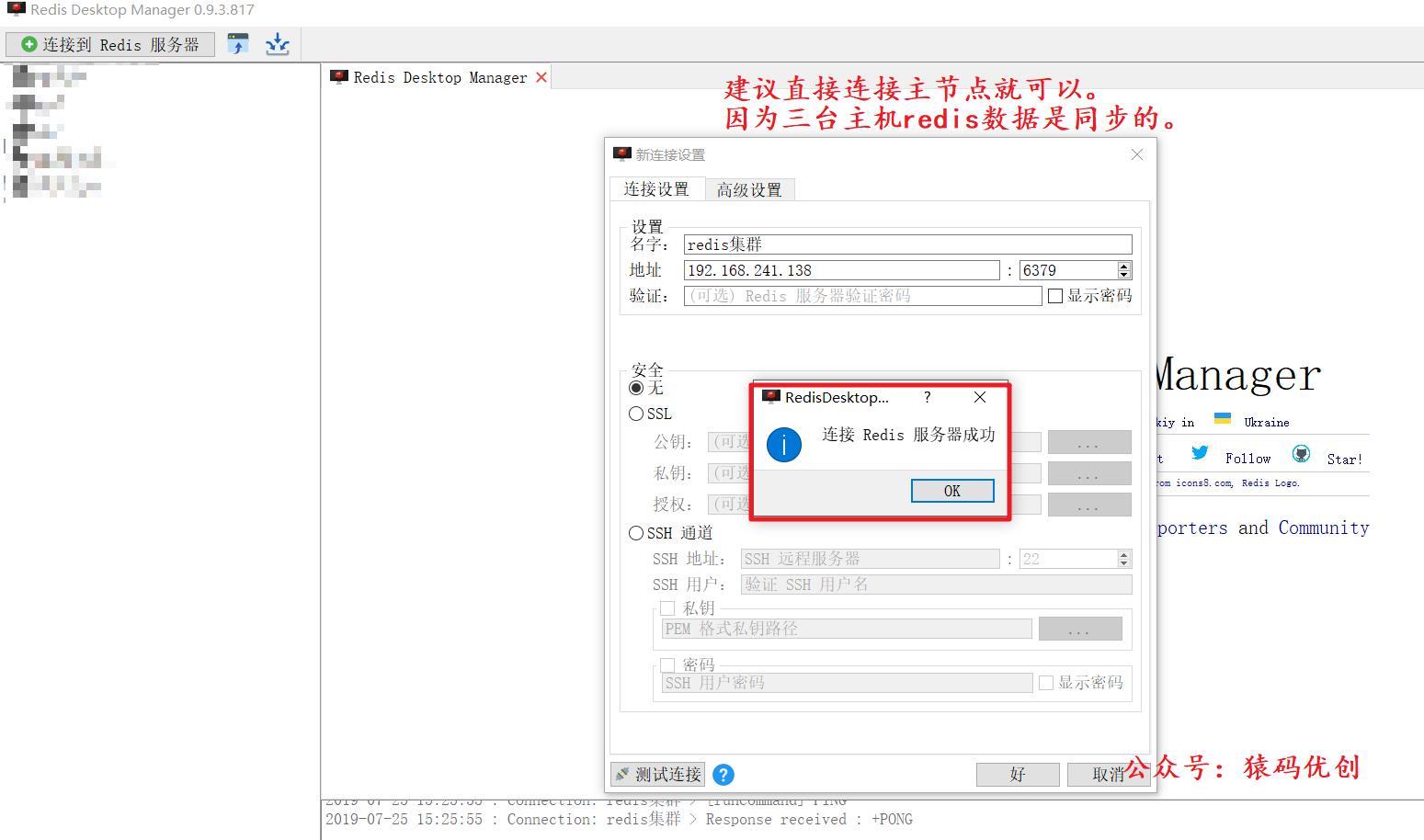The width and height of the screenshot is (1424, 840).
Task: Click the Twitter Follow link
Action: click(1247, 459)
